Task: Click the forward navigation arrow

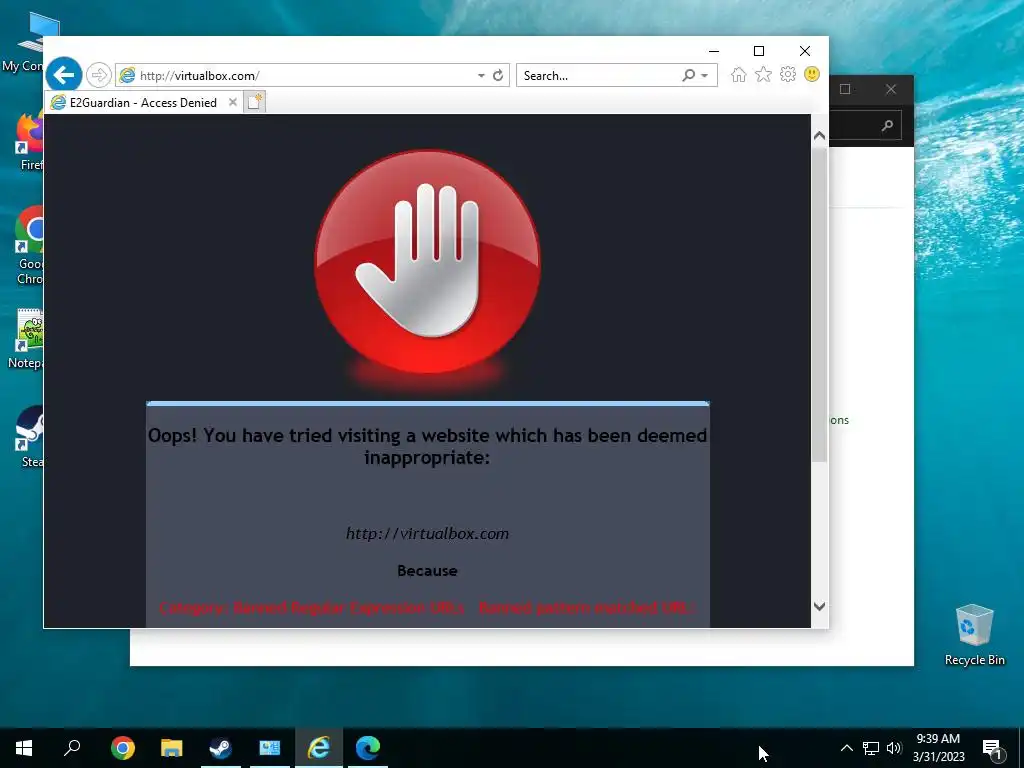Action: point(99,75)
